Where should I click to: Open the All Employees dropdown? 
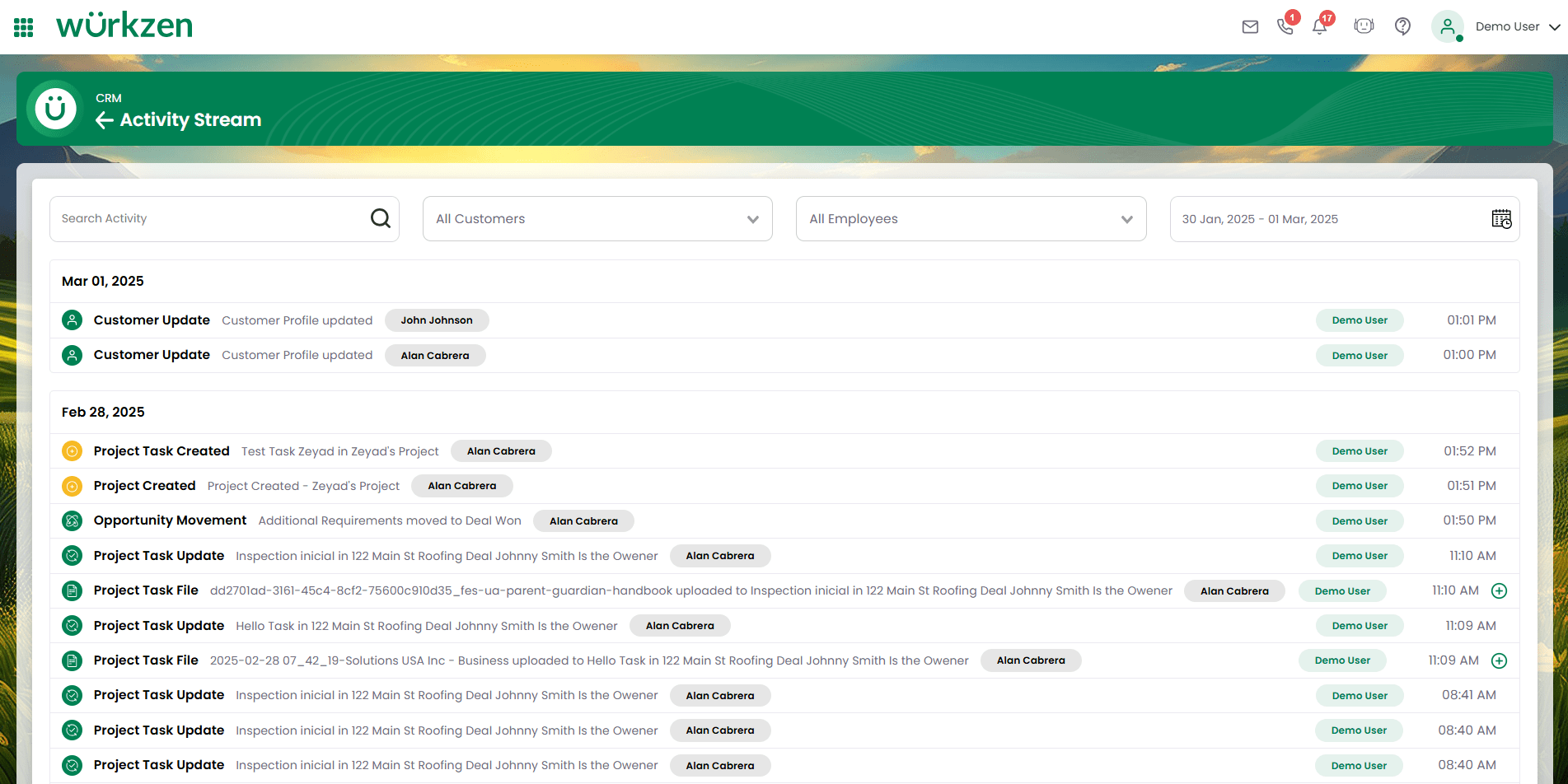click(x=971, y=219)
